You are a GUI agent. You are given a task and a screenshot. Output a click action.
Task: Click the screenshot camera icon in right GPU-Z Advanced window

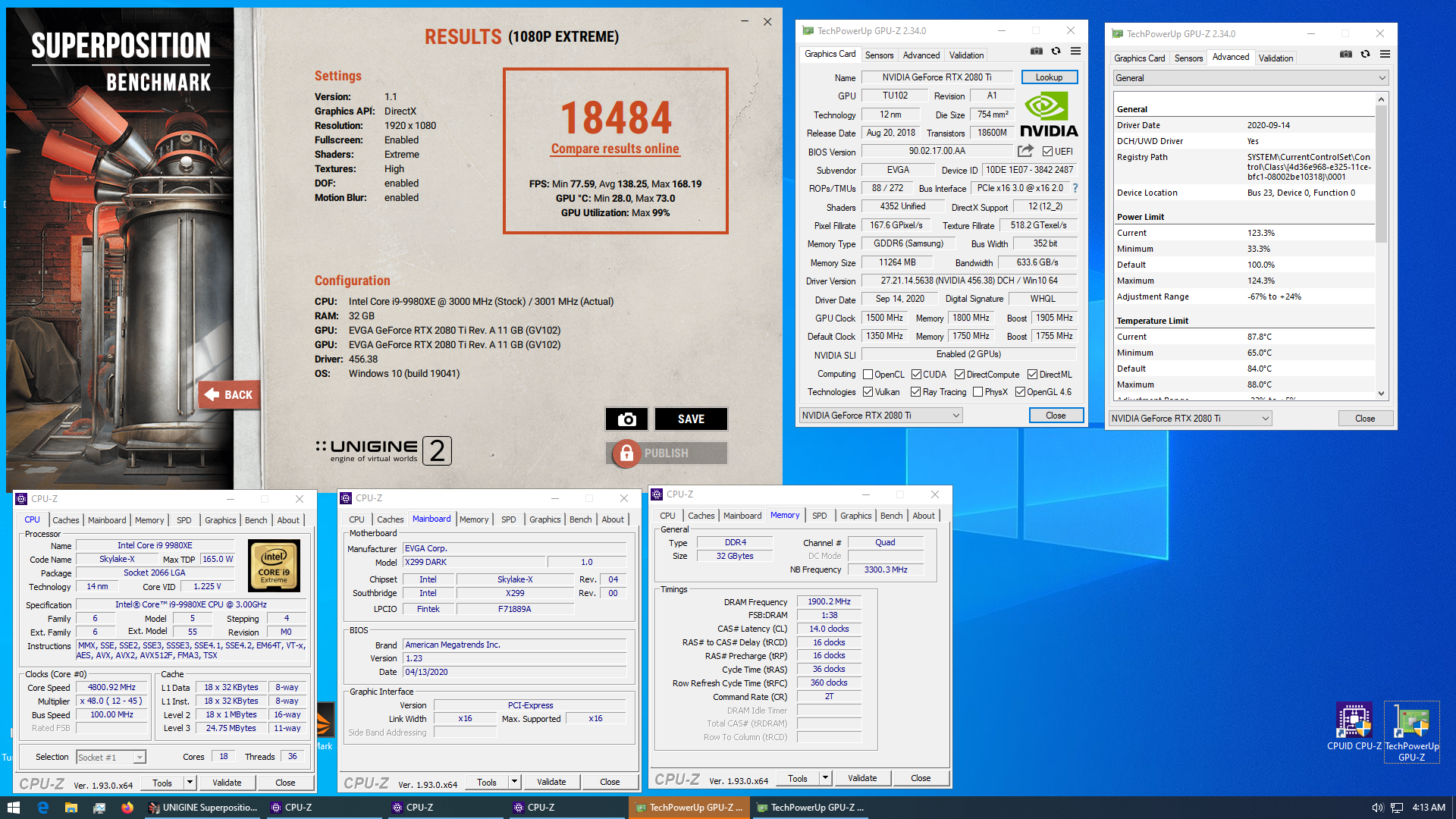pos(1345,55)
